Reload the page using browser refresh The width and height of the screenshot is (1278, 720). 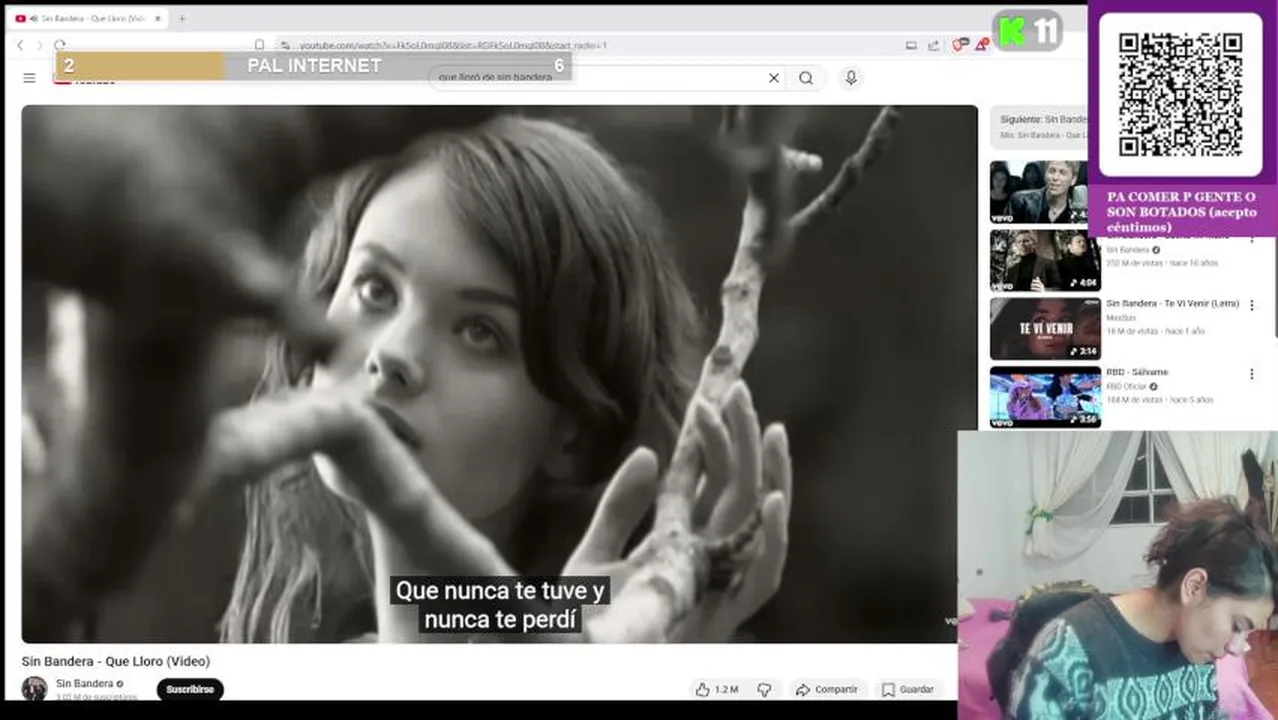[x=60, y=45]
